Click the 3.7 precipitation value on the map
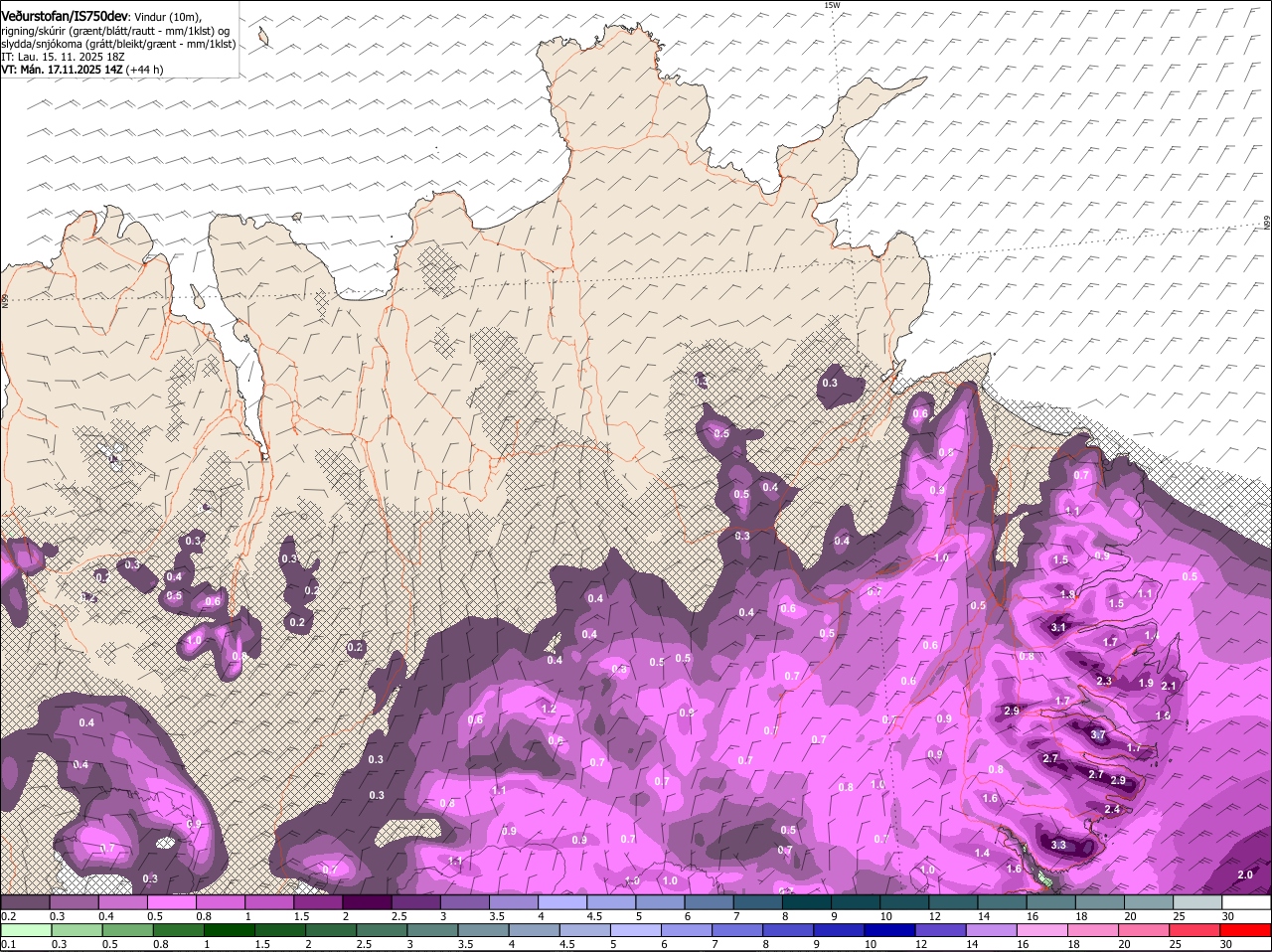The width and height of the screenshot is (1272, 952). (1097, 735)
